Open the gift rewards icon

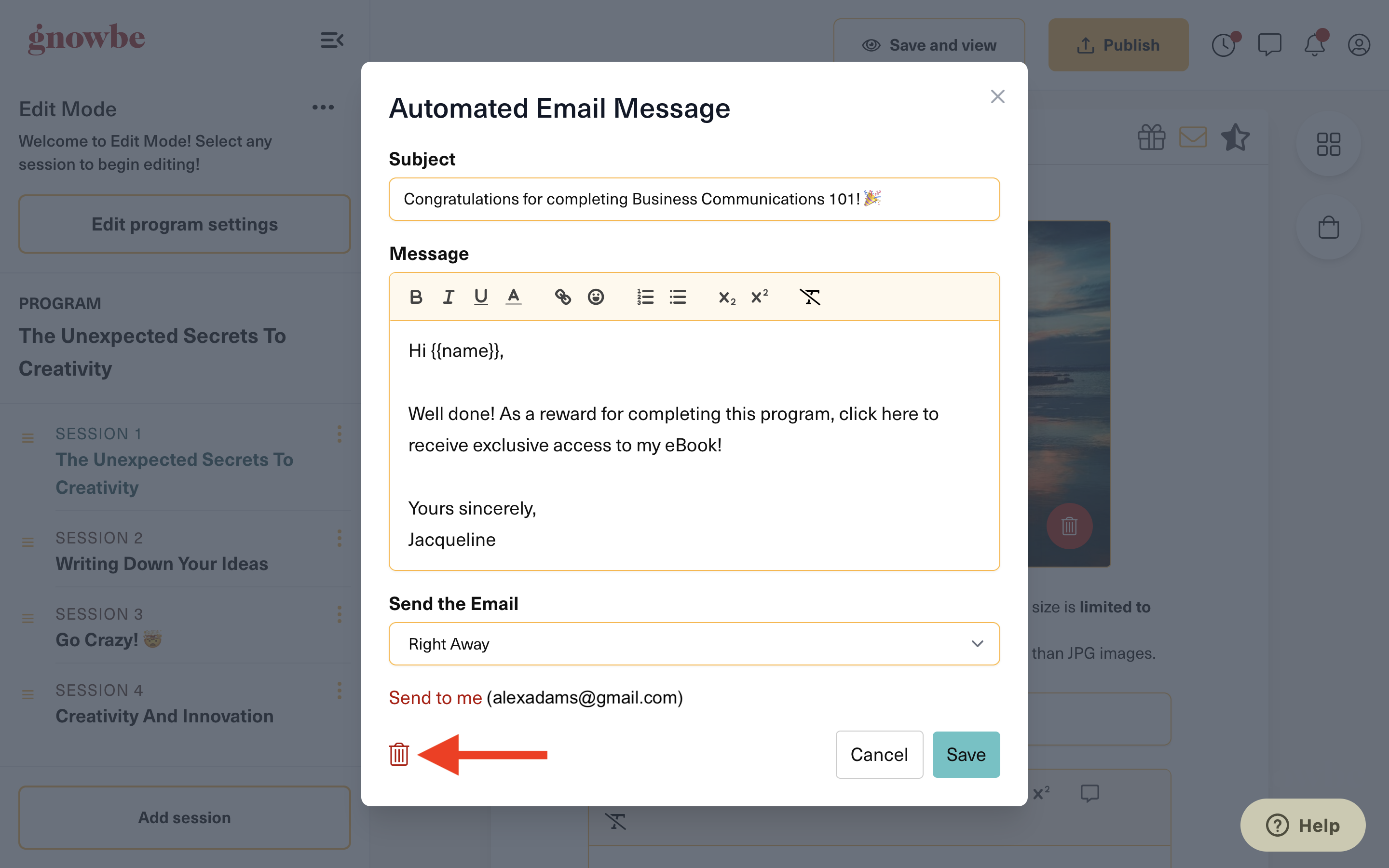[x=1151, y=137]
